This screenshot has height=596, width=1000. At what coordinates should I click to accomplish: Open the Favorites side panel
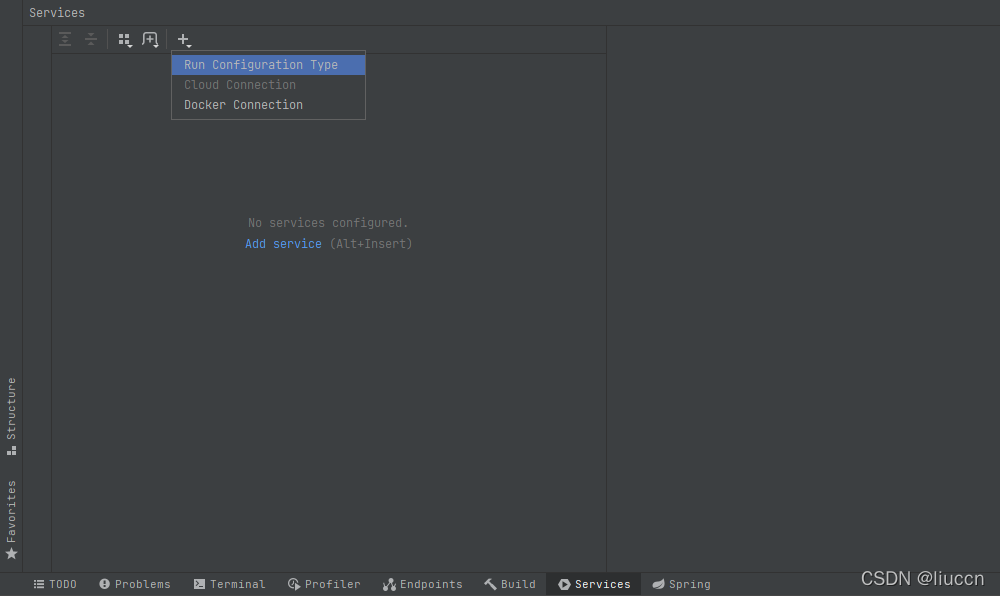(x=11, y=520)
